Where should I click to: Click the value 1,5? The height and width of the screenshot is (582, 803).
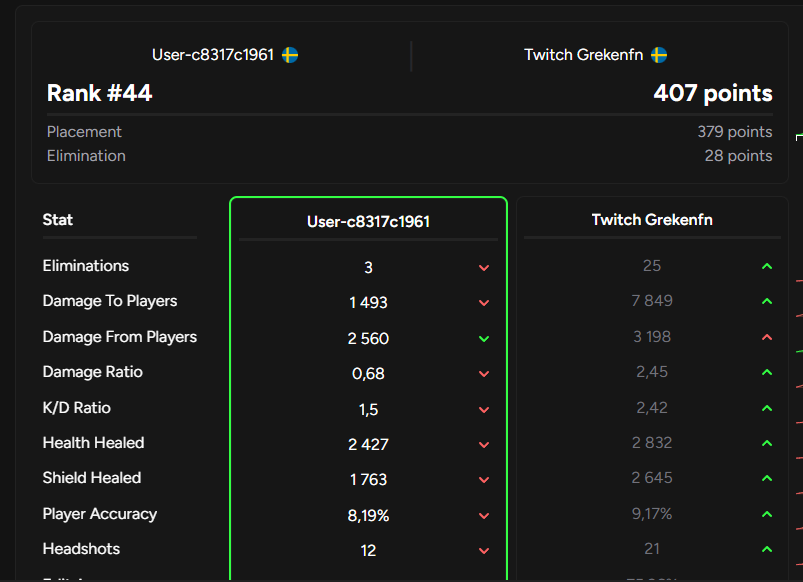(x=368, y=410)
